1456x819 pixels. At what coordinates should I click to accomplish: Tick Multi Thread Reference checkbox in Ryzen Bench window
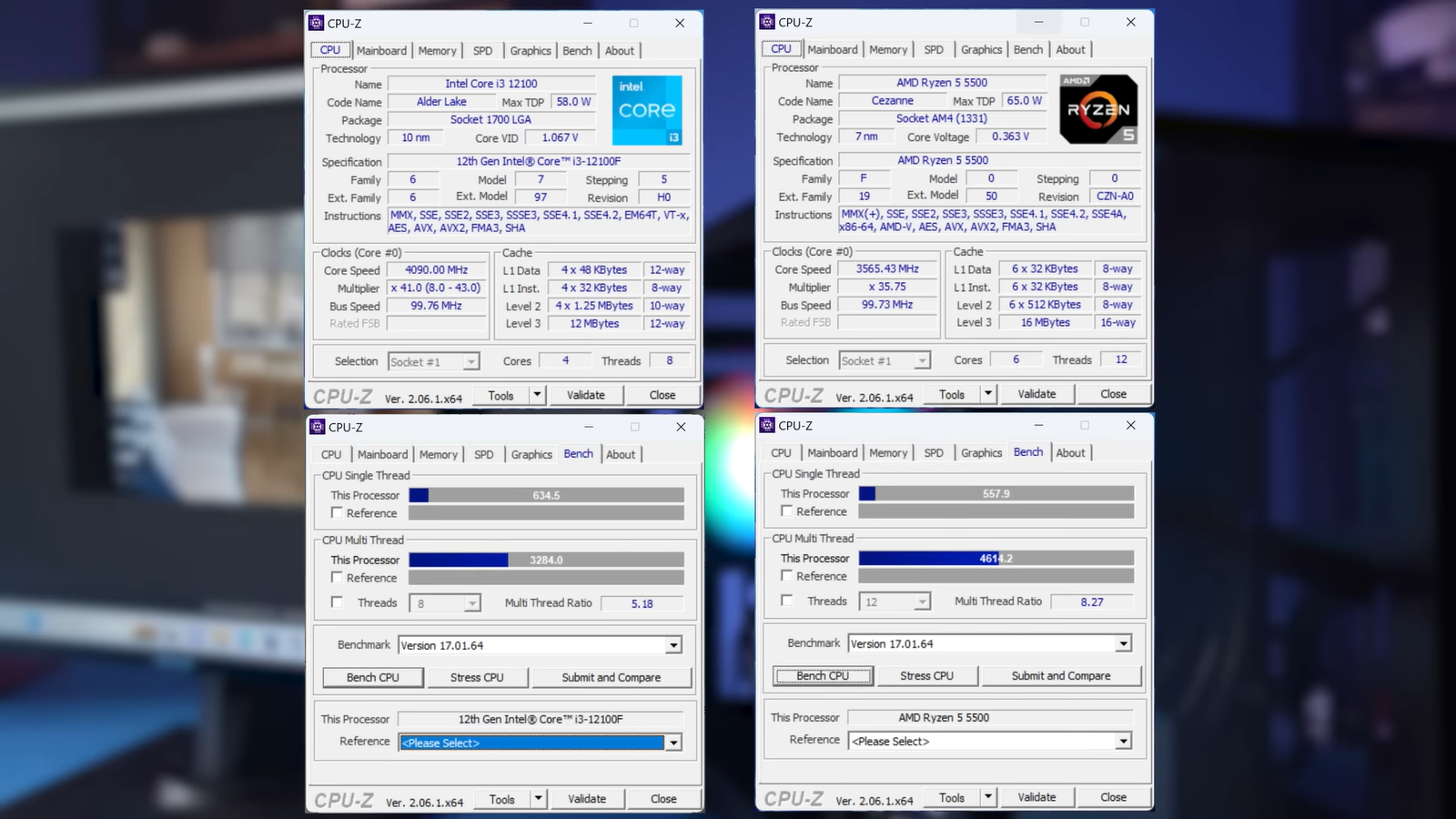[787, 576]
